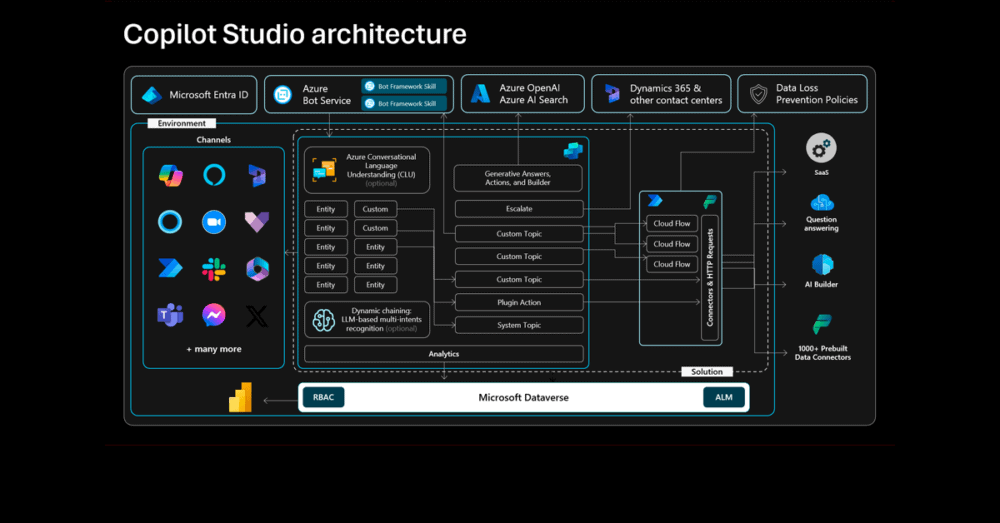The height and width of the screenshot is (523, 1000).
Task: Select the Plugin Action block
Action: pyautogui.click(x=519, y=302)
